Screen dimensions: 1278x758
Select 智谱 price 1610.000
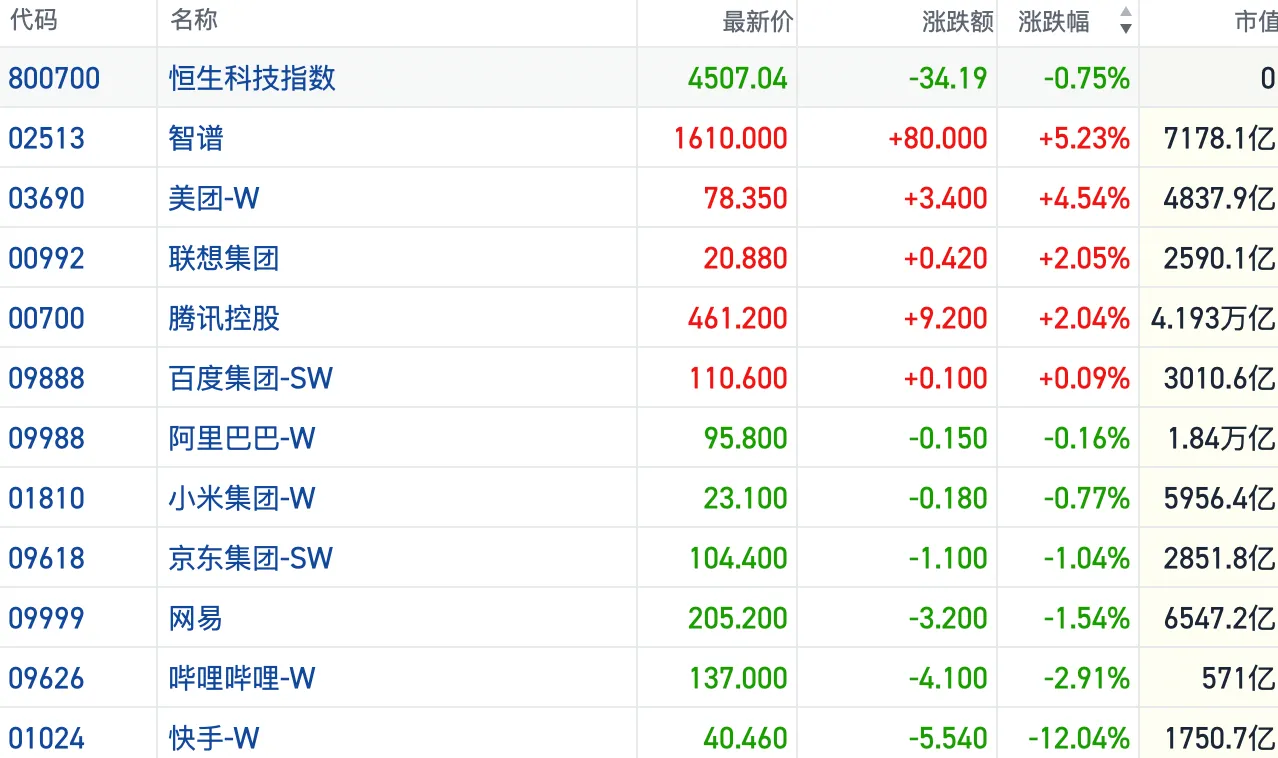pos(731,138)
